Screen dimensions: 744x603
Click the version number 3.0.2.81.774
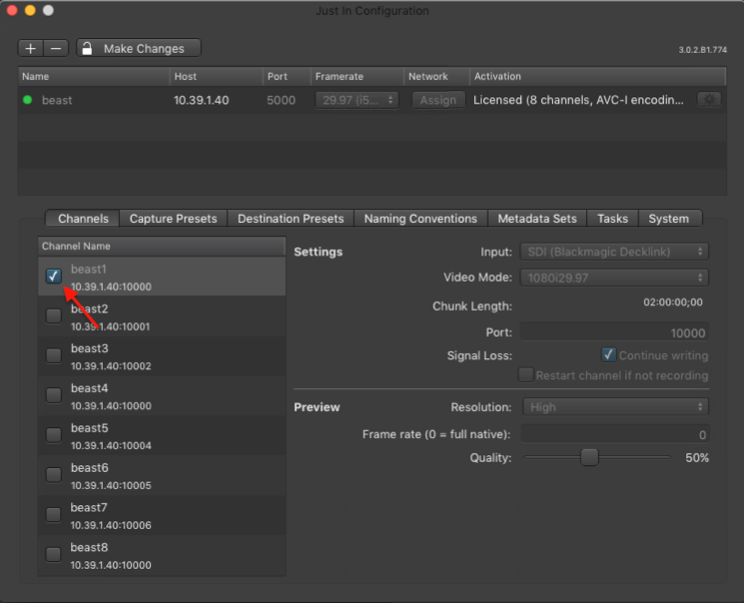pyautogui.click(x=702, y=50)
